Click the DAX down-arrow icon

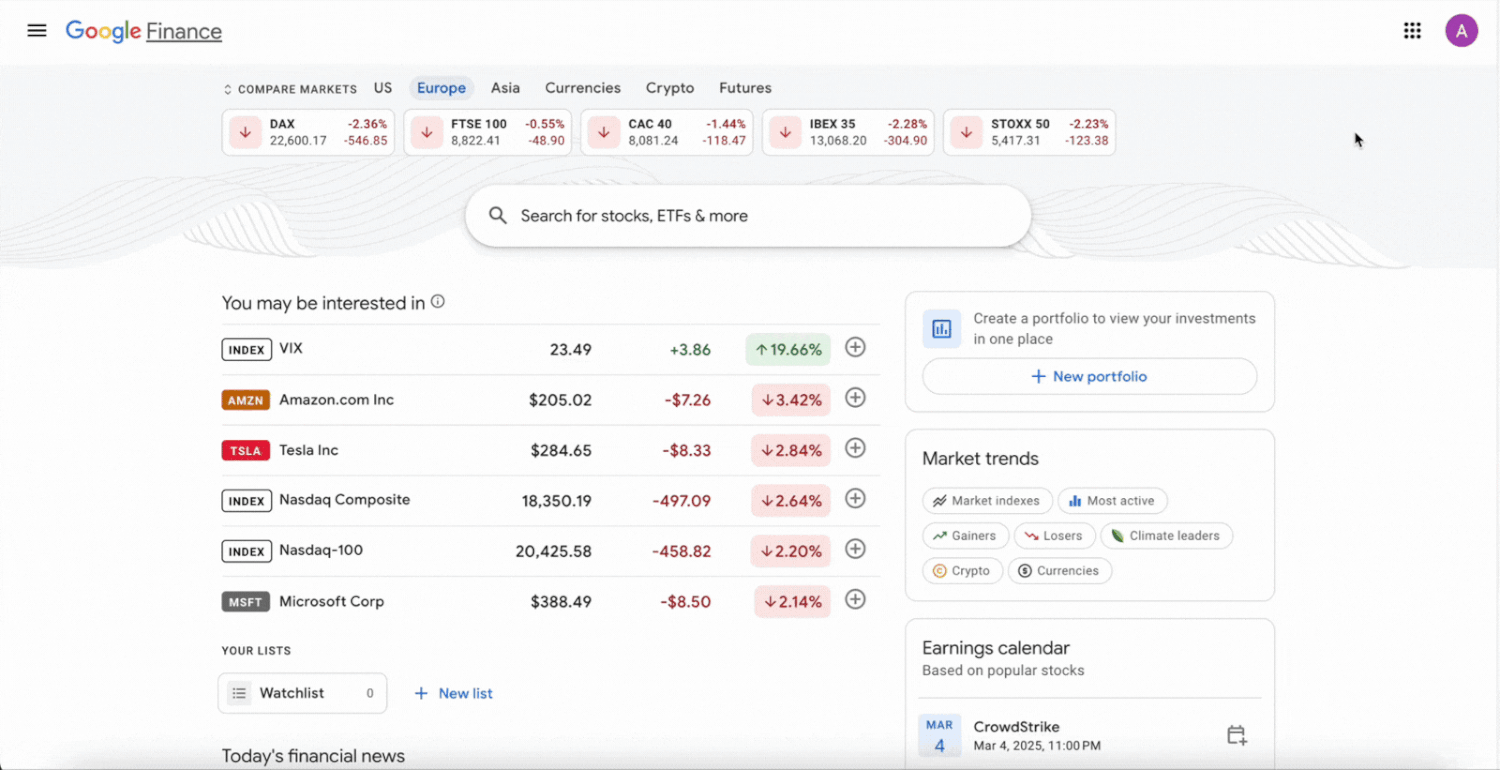[x=245, y=132]
